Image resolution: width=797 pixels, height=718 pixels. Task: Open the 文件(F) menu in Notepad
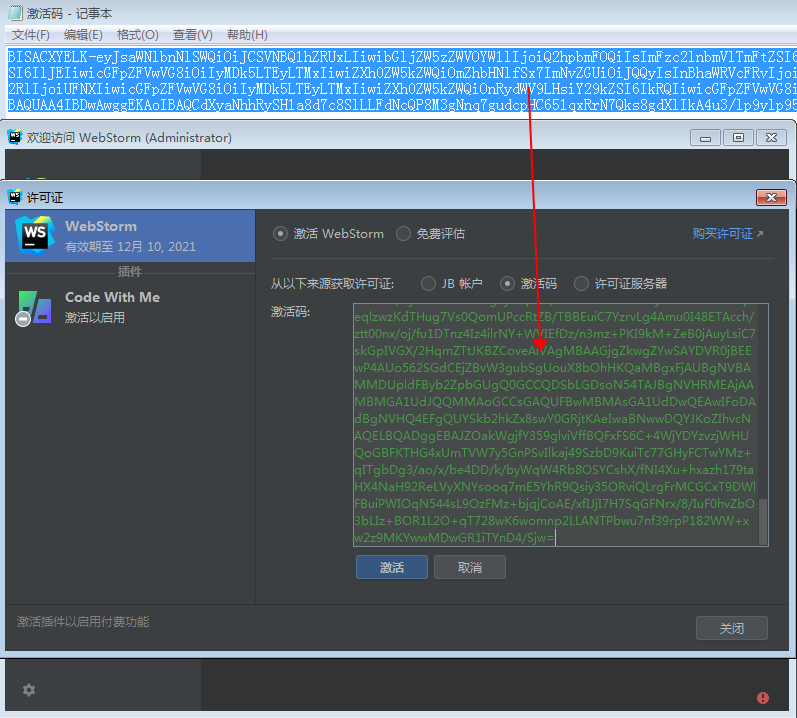pos(30,35)
